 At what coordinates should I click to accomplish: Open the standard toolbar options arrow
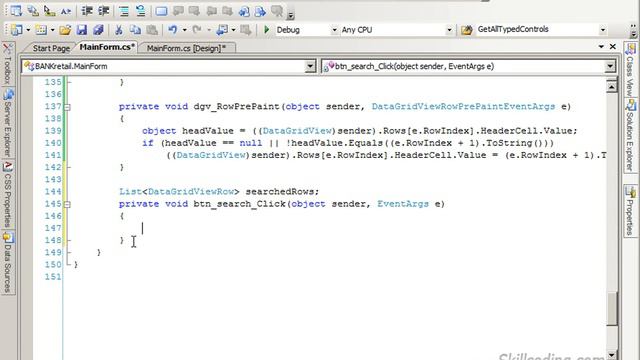click(x=633, y=31)
